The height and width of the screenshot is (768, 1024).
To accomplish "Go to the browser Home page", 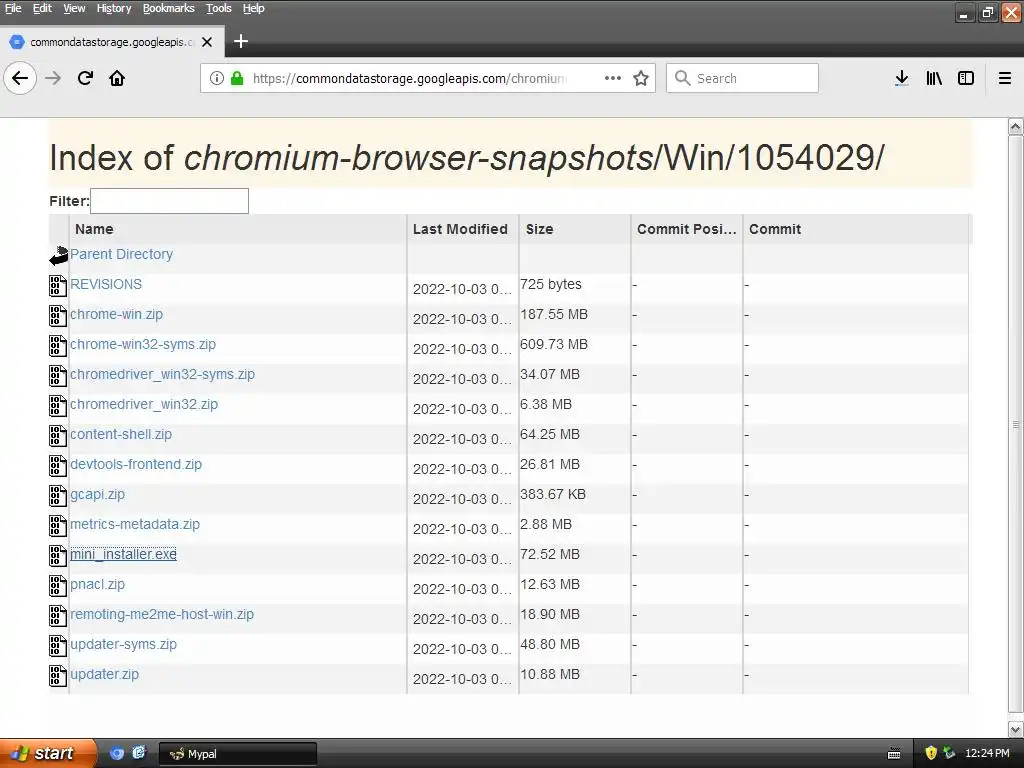I will 117,78.
